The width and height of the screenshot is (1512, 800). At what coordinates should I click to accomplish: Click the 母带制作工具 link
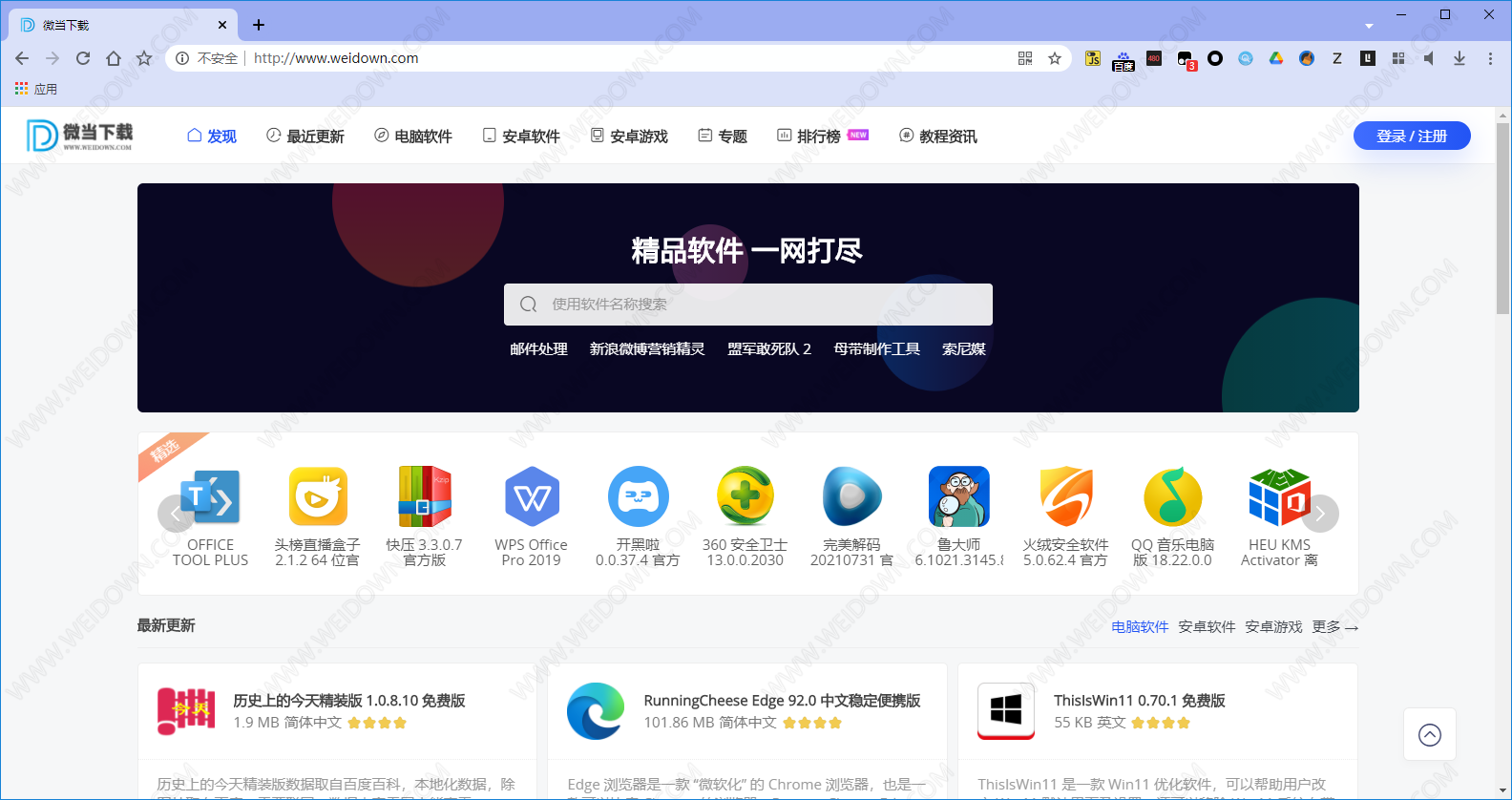(x=876, y=349)
